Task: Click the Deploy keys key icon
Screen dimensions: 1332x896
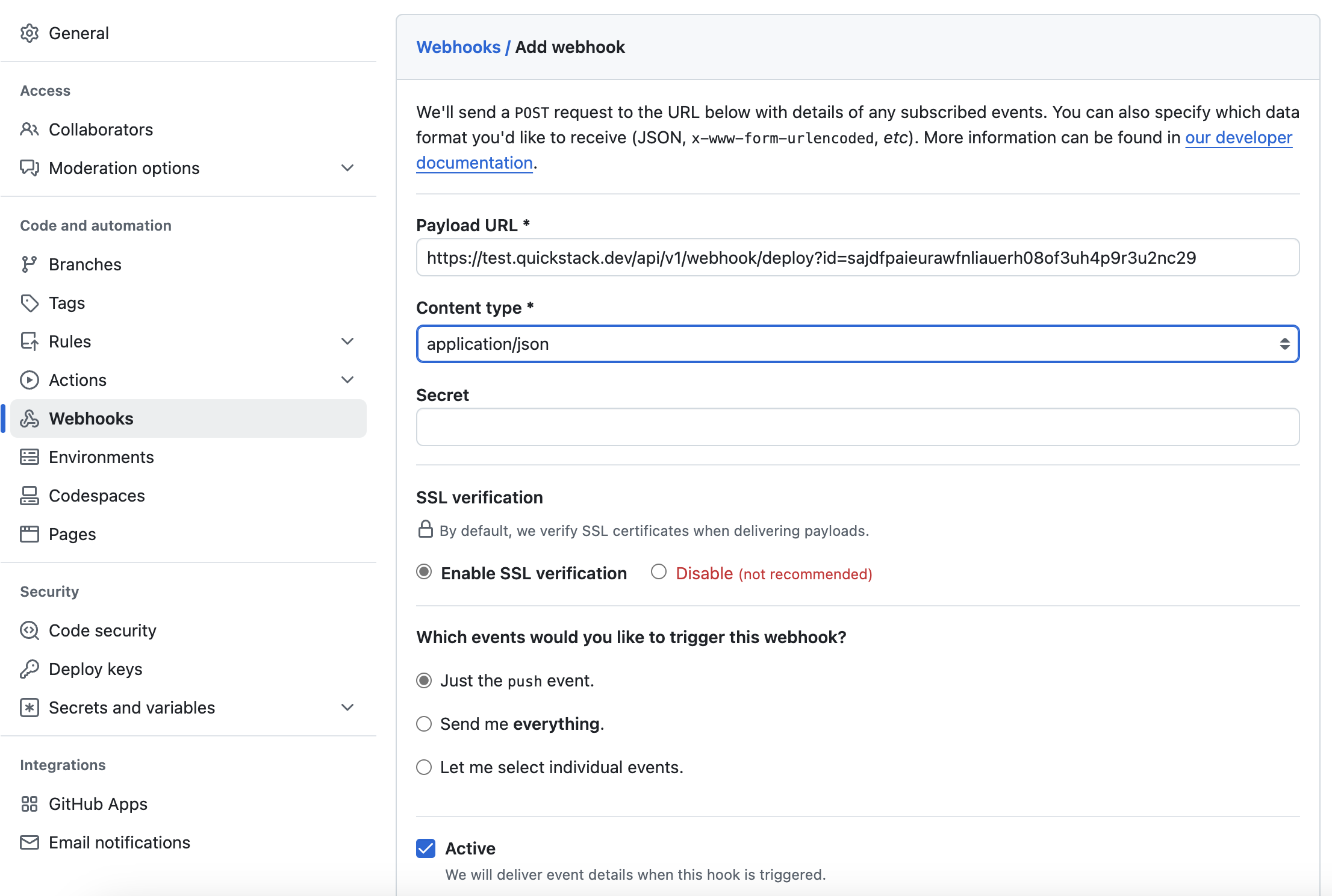Action: pos(29,669)
